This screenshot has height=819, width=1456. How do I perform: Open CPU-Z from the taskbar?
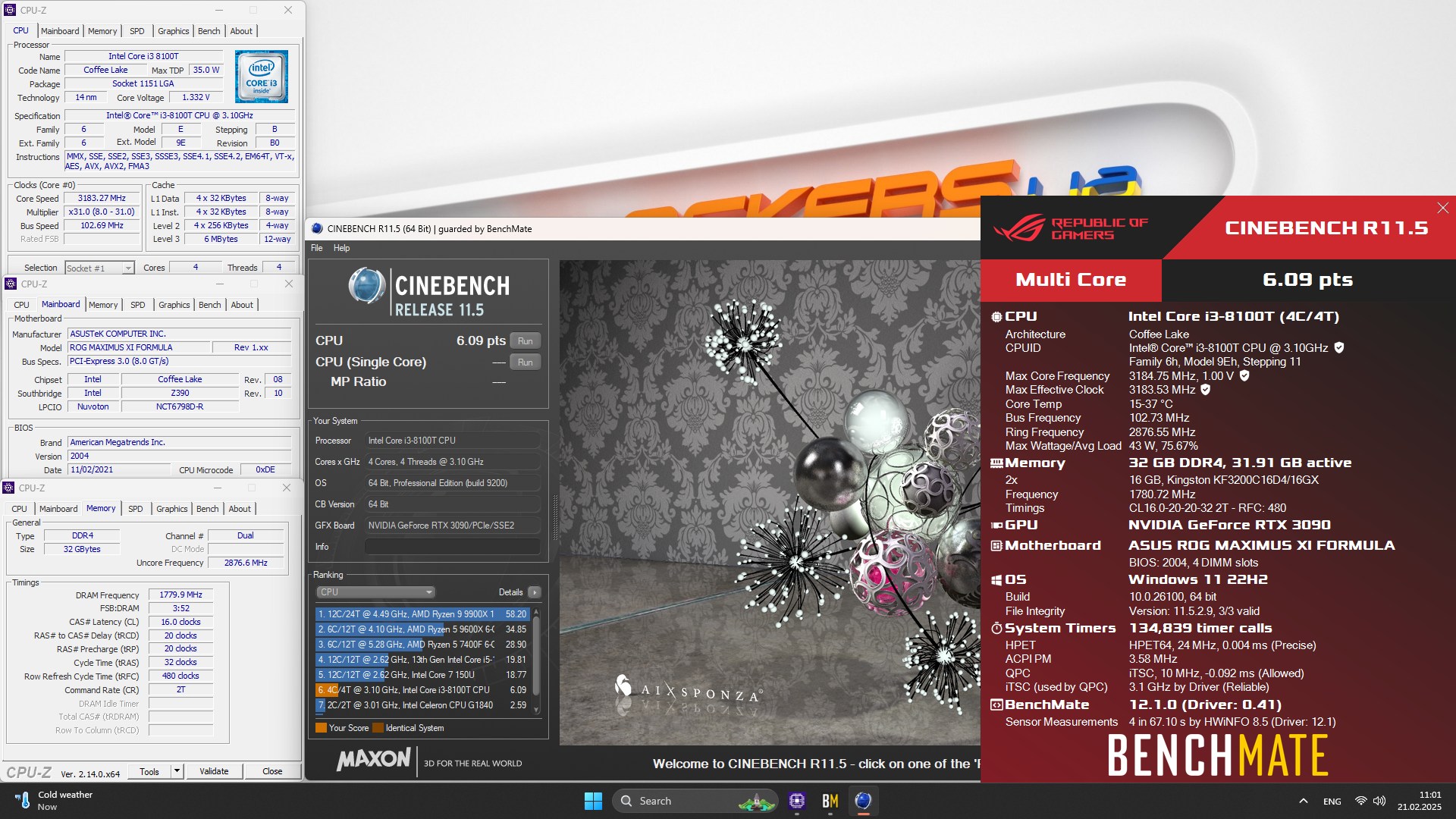796,801
